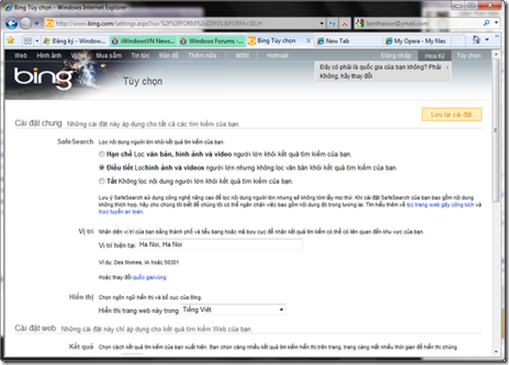This screenshot has height=365, width=509.
Task: Open Thêm nữa in Bing navigation
Action: pyautogui.click(x=202, y=55)
